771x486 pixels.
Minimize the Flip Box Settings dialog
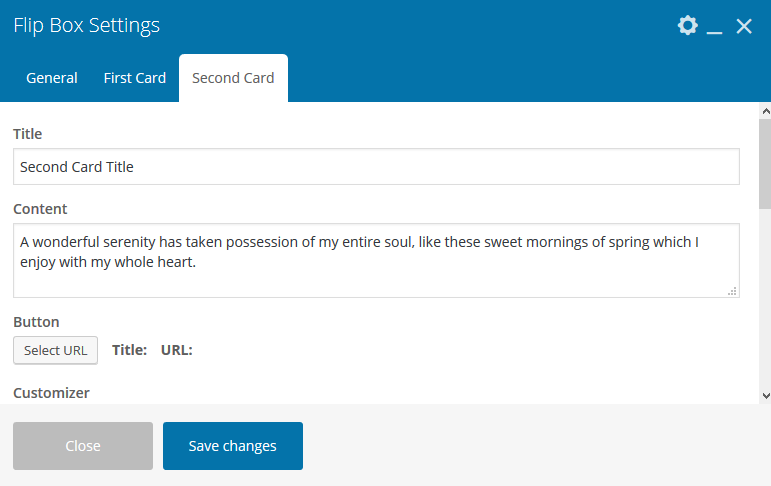[714, 27]
